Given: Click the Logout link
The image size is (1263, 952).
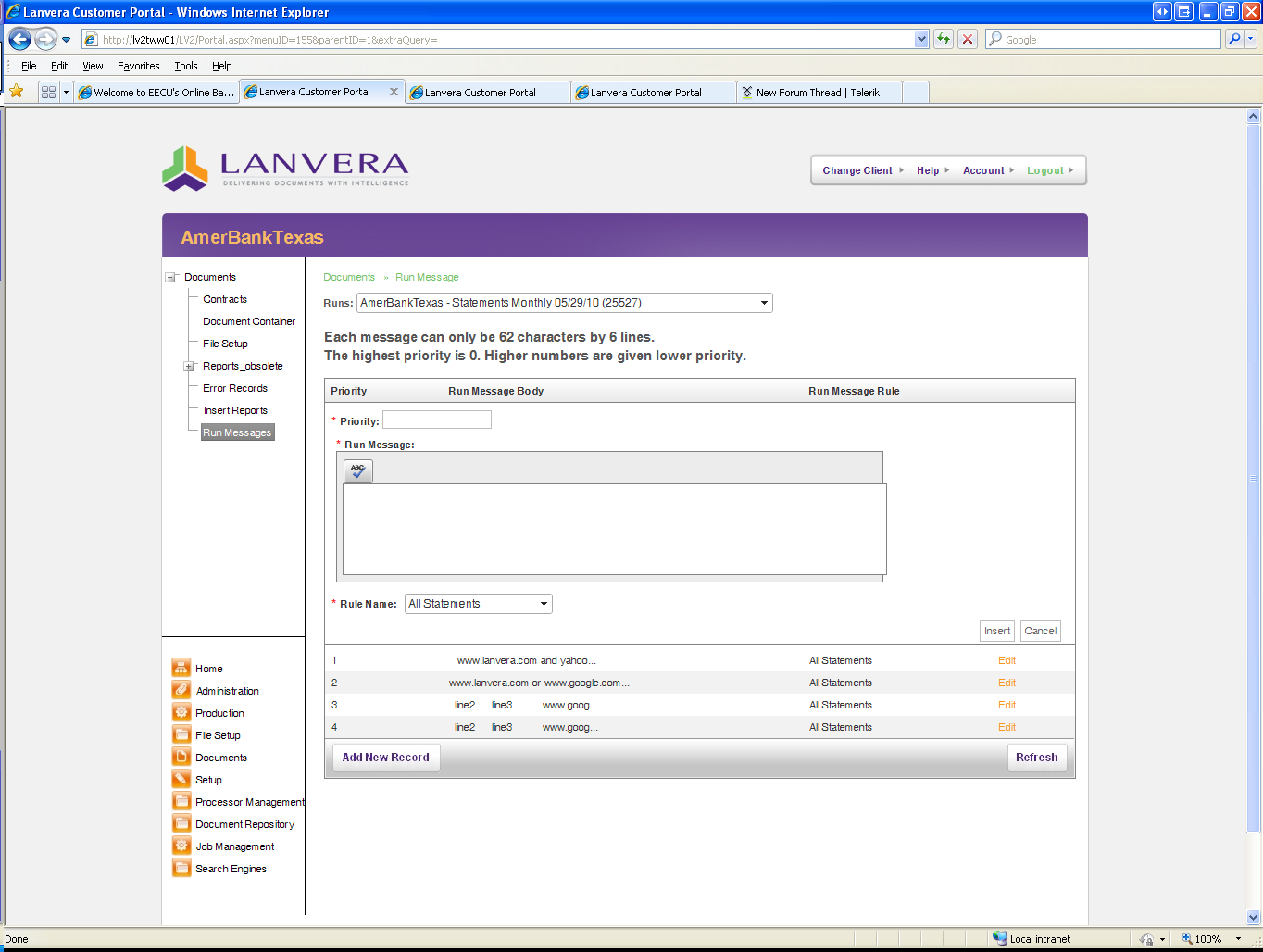Looking at the screenshot, I should pyautogui.click(x=1050, y=170).
